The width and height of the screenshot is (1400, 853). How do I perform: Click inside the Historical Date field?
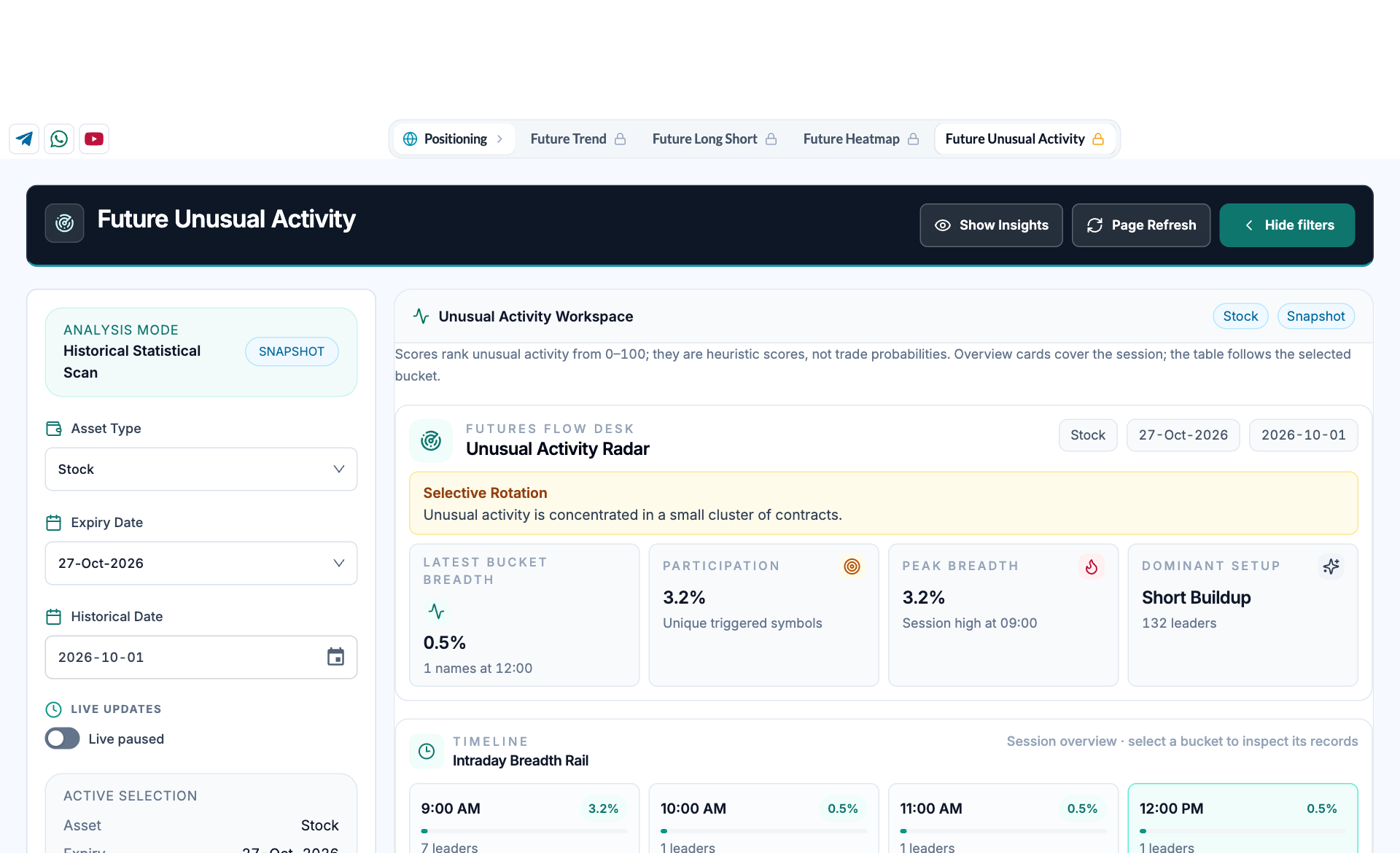[201, 657]
